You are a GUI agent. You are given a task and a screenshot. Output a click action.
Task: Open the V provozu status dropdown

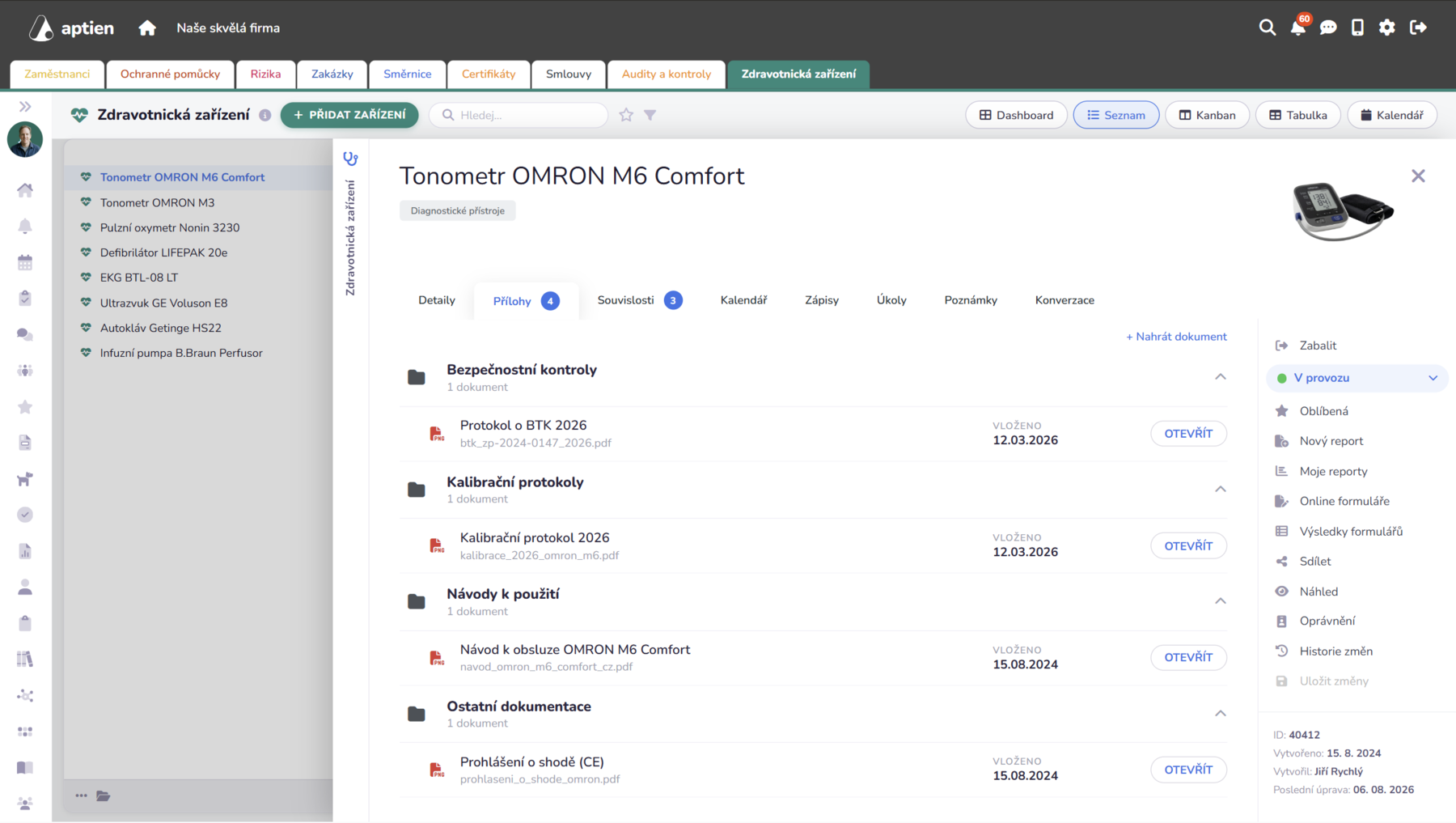(x=1357, y=378)
